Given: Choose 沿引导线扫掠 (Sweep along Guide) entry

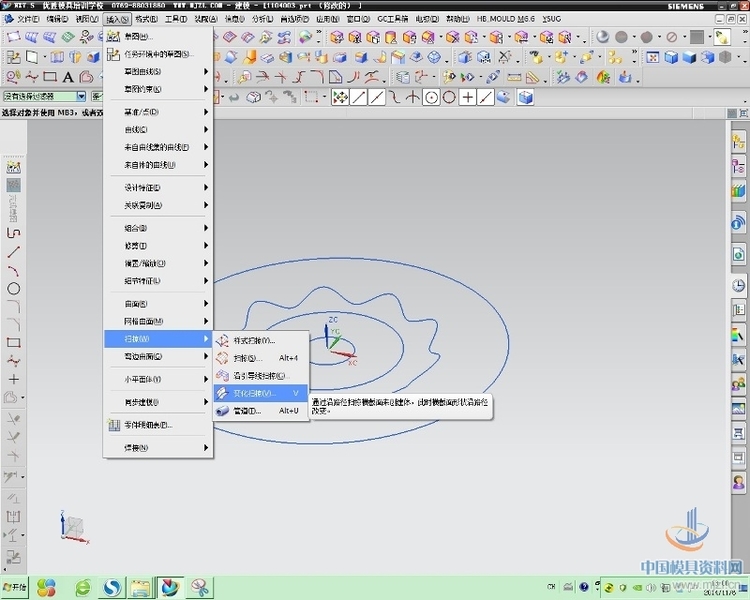Looking at the screenshot, I should coord(261,376).
